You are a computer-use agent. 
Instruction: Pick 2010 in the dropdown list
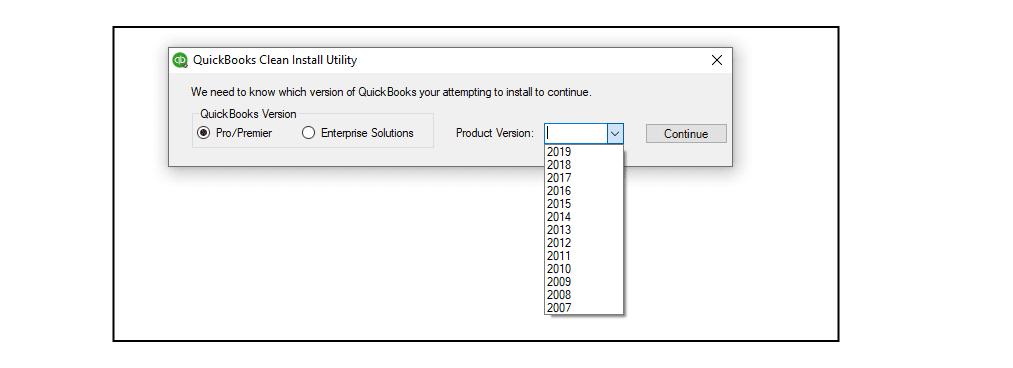pos(583,269)
